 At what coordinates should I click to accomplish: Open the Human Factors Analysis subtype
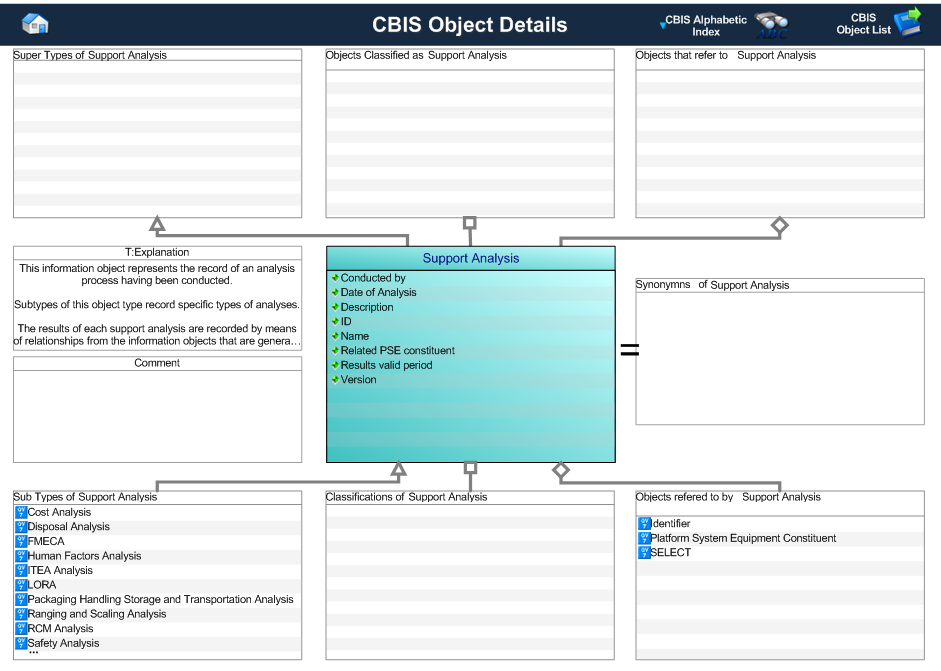[x=85, y=556]
